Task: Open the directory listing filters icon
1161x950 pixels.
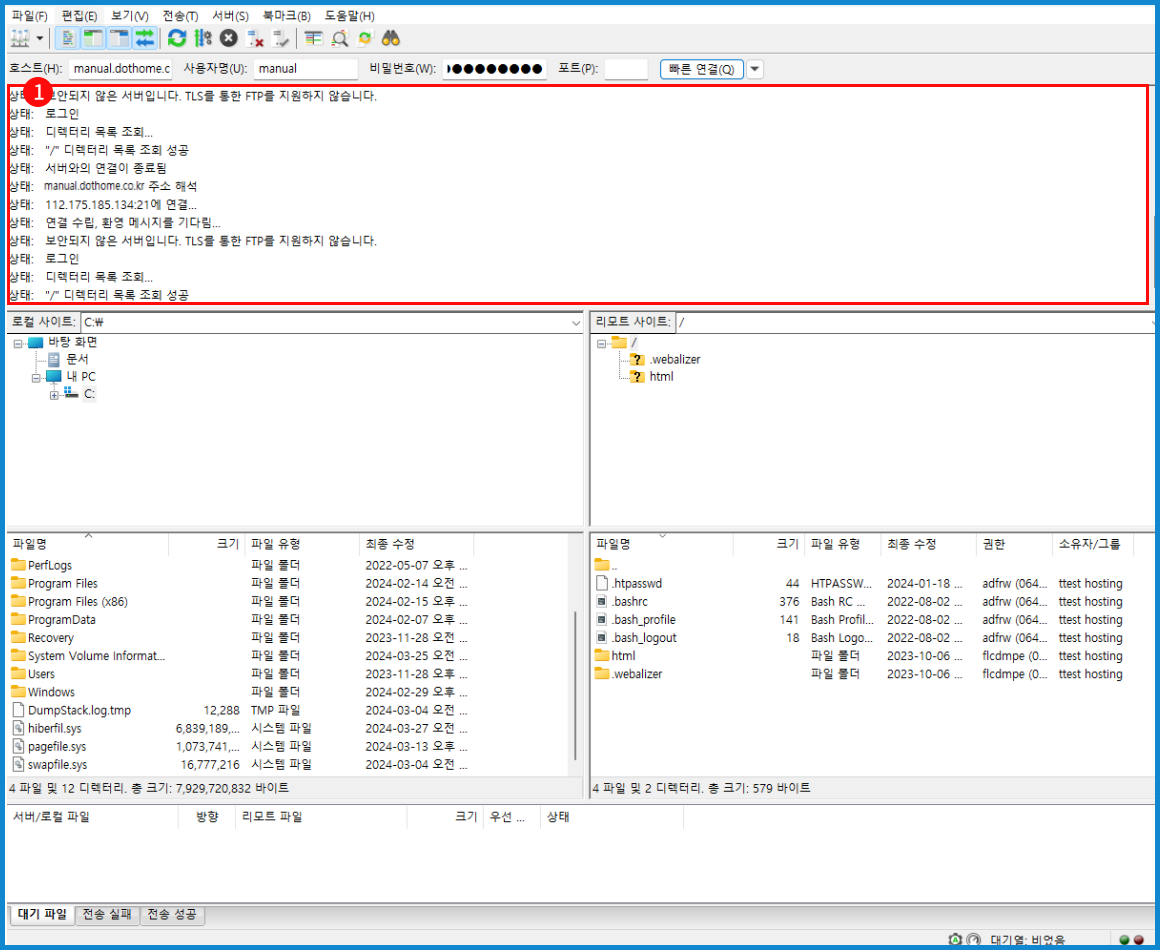Action: click(x=314, y=38)
